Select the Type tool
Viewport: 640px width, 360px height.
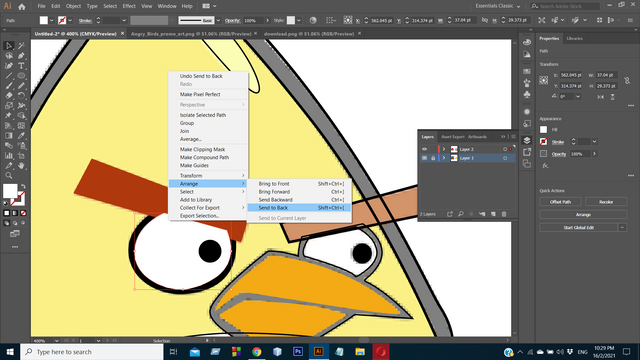point(21,66)
